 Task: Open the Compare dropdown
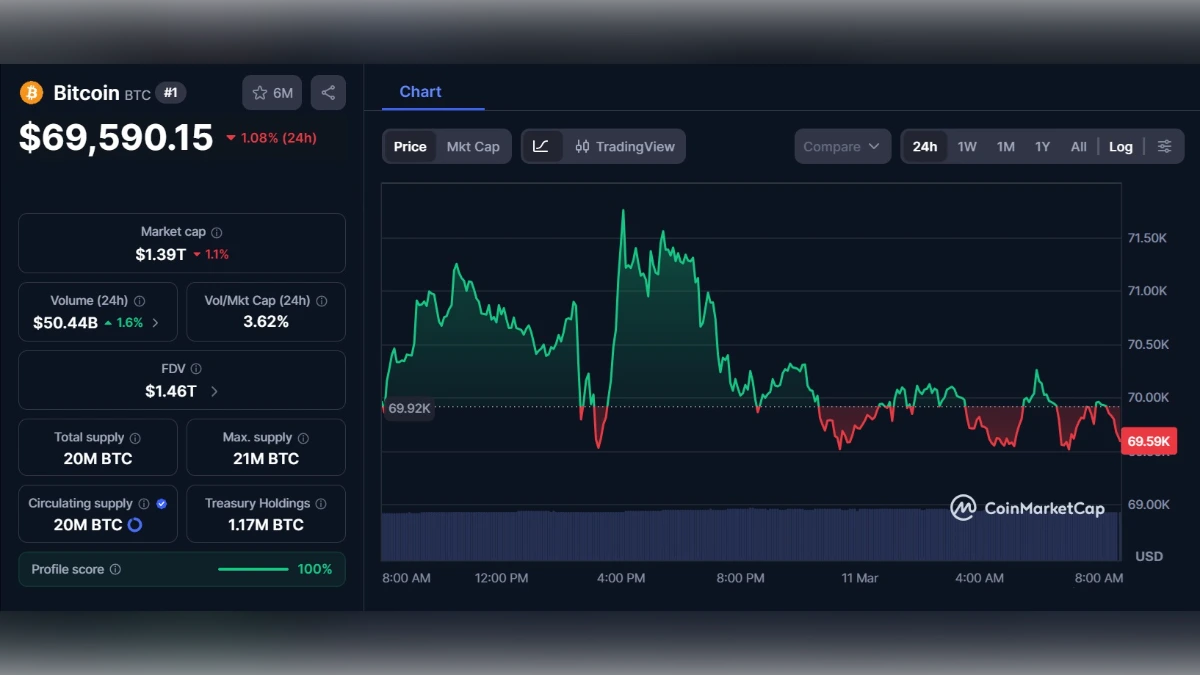tap(842, 146)
